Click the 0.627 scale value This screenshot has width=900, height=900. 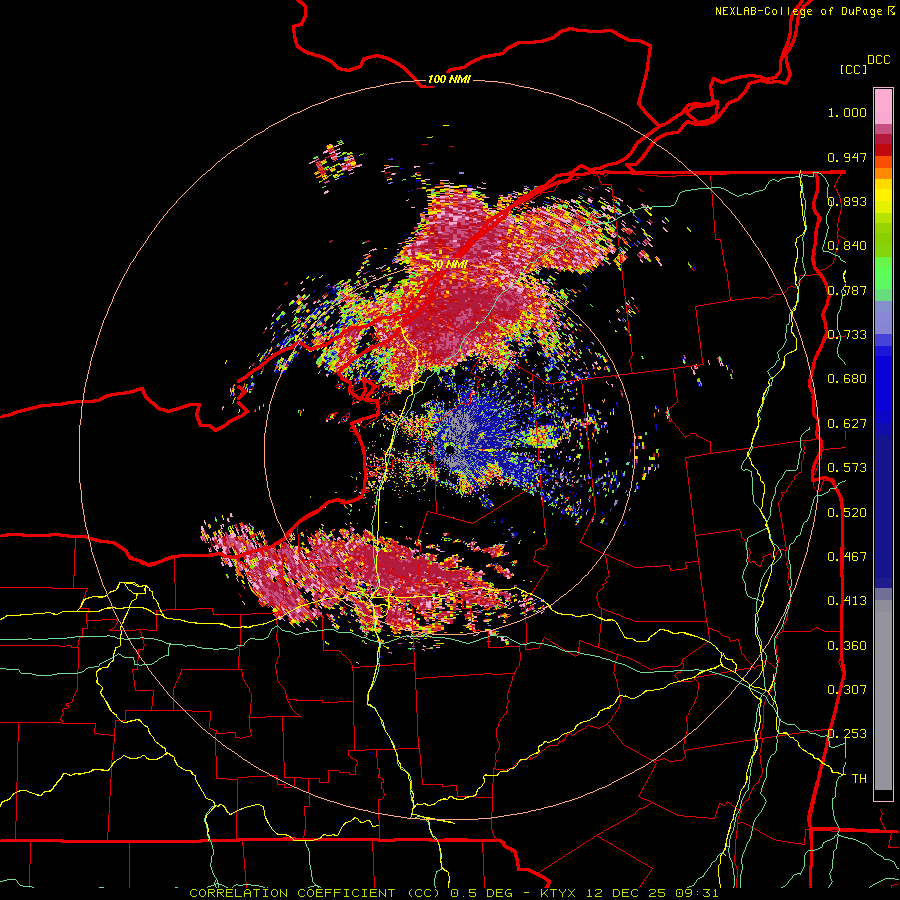coord(847,424)
